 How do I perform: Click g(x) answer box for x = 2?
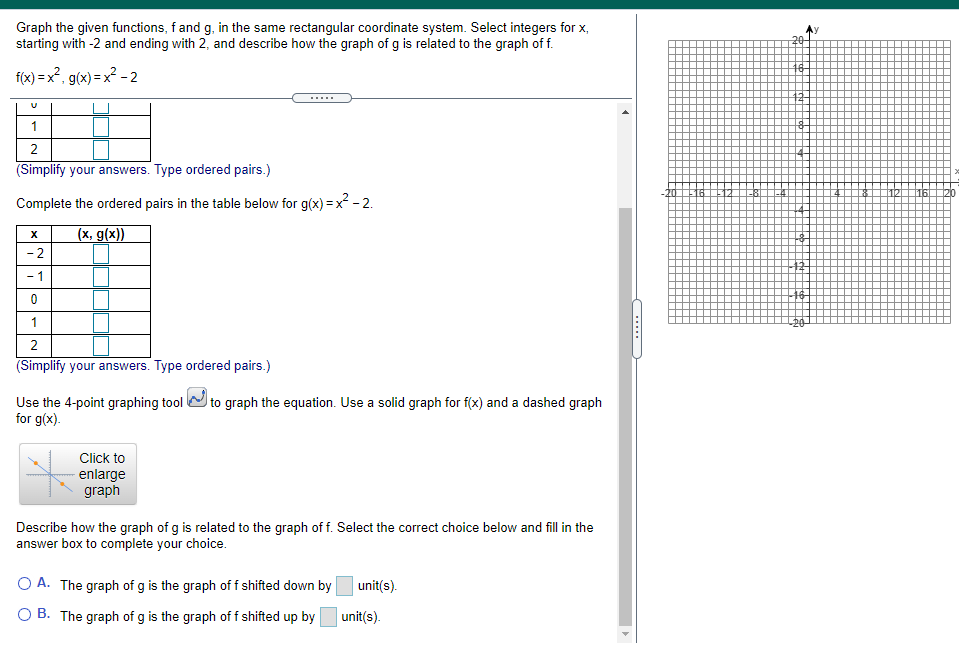(x=101, y=346)
